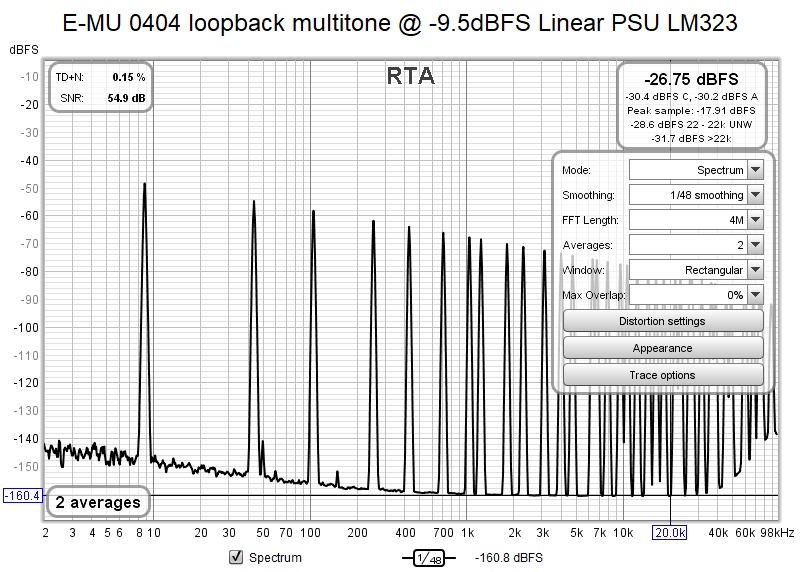Click the 2 averages indicator box

coord(98,502)
